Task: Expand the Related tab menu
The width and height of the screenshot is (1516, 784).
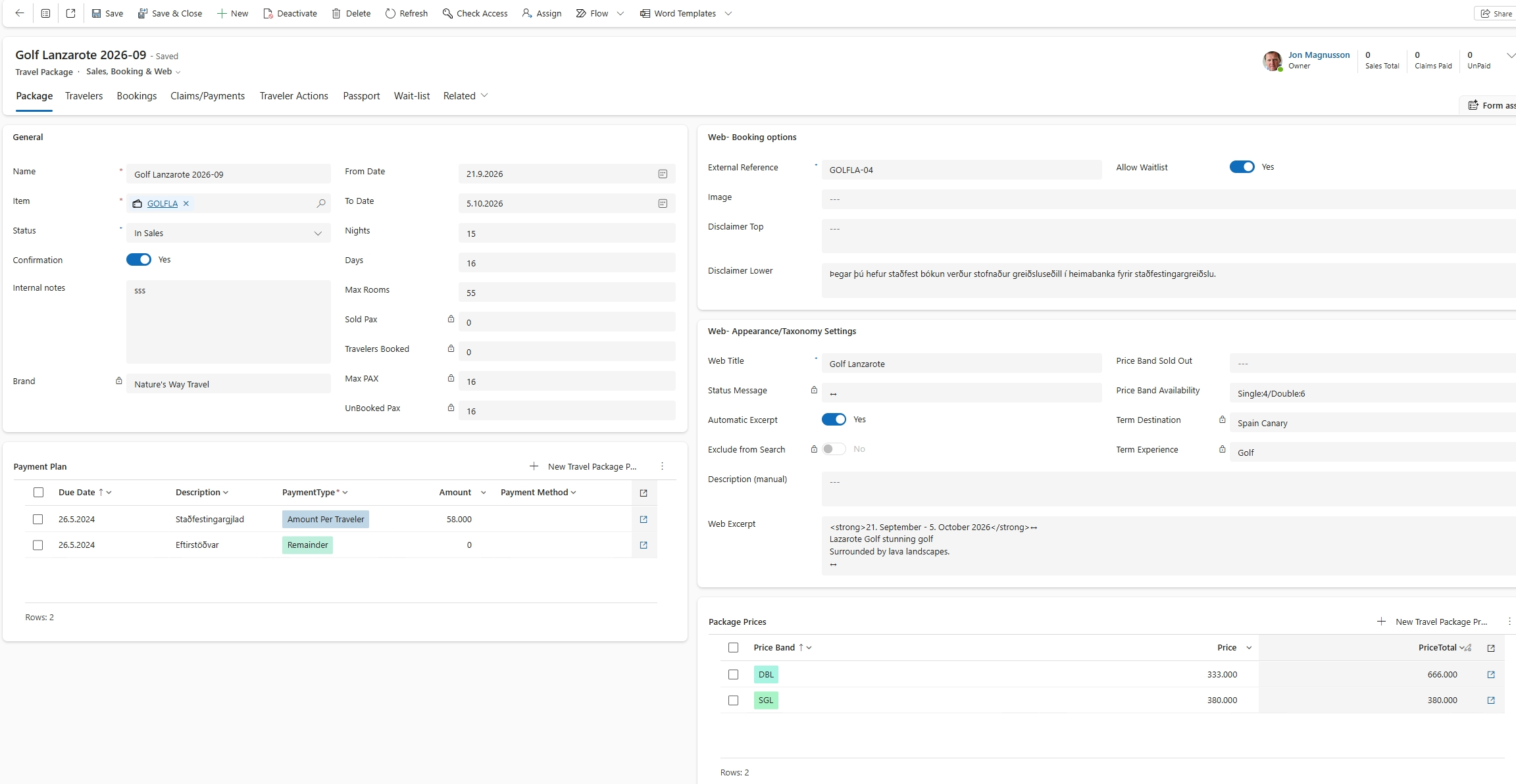Action: click(x=465, y=96)
